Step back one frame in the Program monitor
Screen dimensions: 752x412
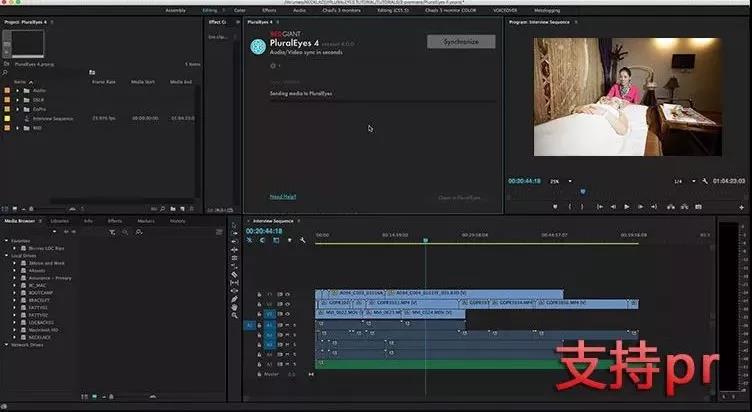point(613,207)
